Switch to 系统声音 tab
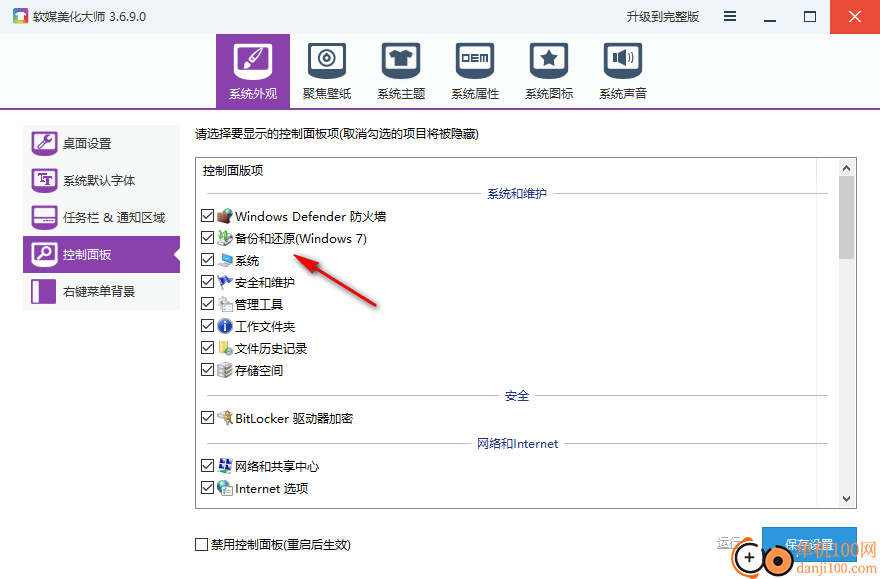 click(x=623, y=71)
